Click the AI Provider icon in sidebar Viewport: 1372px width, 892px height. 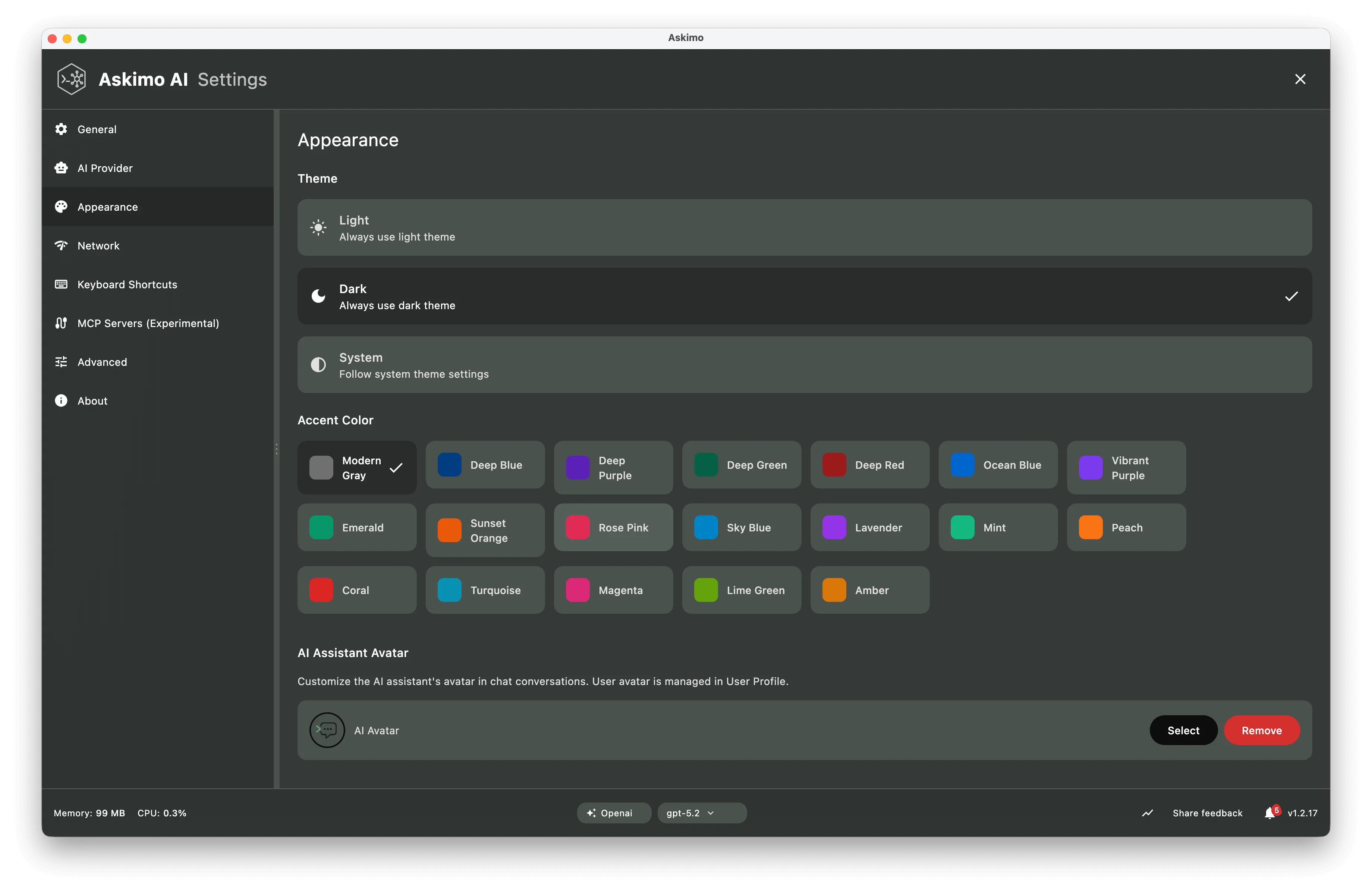[61, 168]
